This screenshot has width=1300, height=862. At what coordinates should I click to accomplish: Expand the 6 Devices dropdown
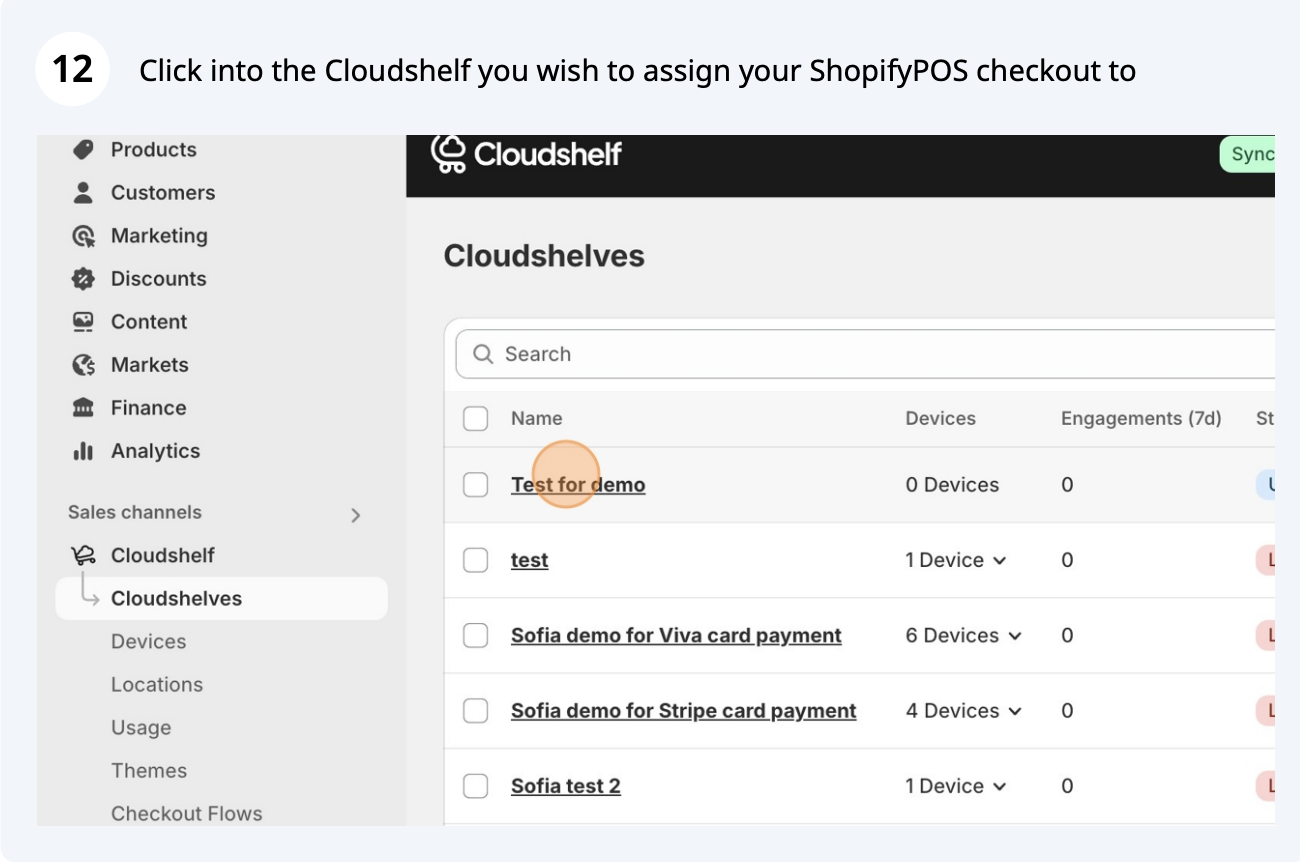click(x=964, y=635)
